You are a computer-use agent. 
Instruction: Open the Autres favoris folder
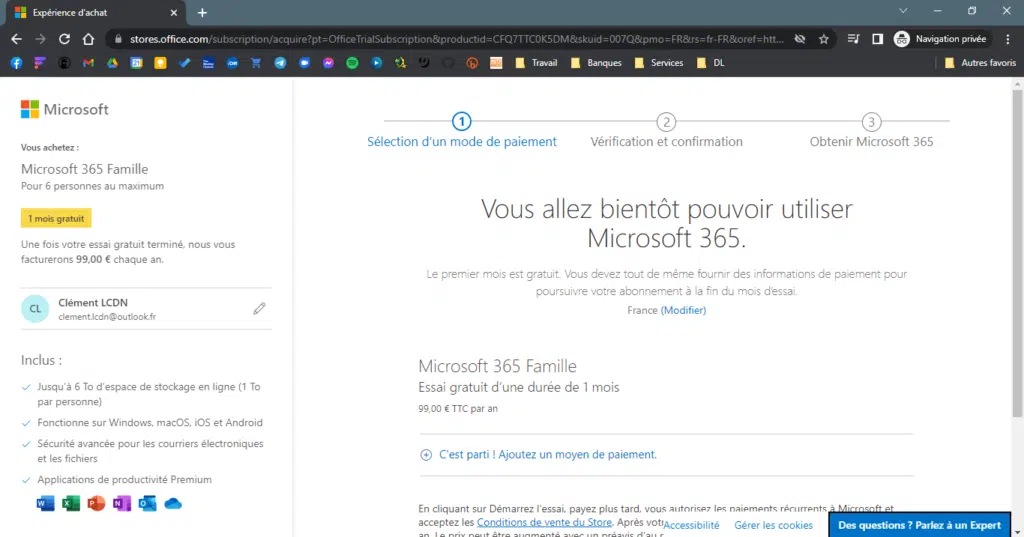tap(980, 63)
